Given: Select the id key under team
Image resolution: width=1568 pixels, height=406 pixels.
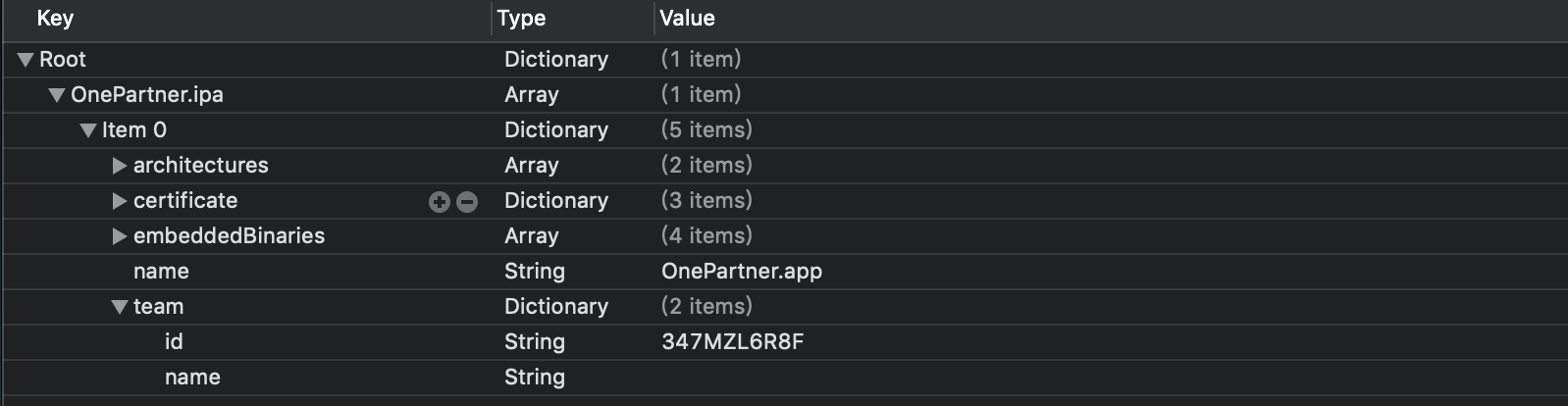Looking at the screenshot, I should pyautogui.click(x=174, y=342).
